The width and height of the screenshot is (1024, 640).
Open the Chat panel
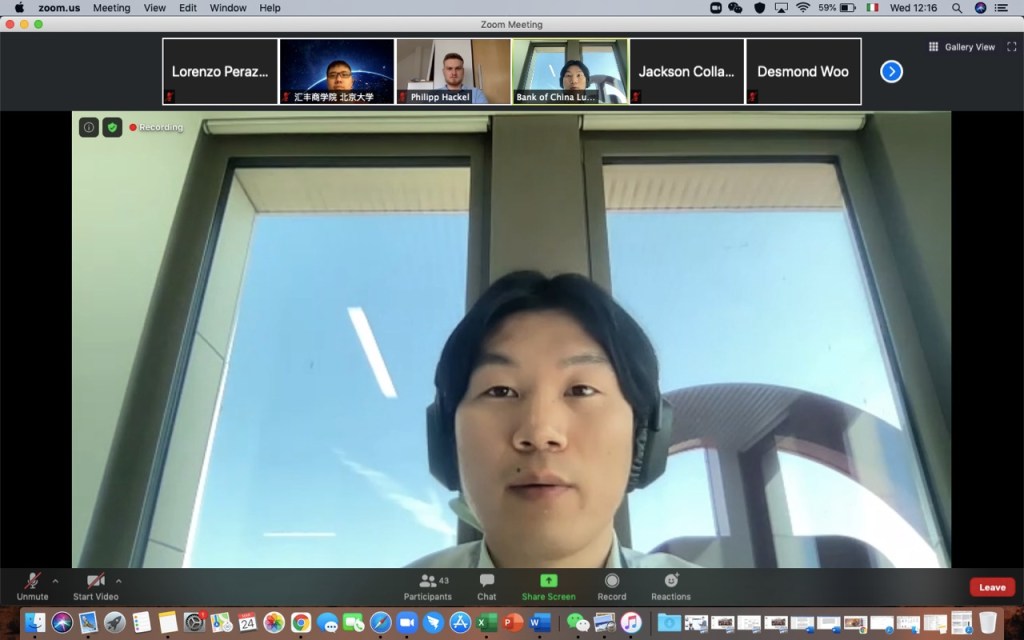(486, 585)
